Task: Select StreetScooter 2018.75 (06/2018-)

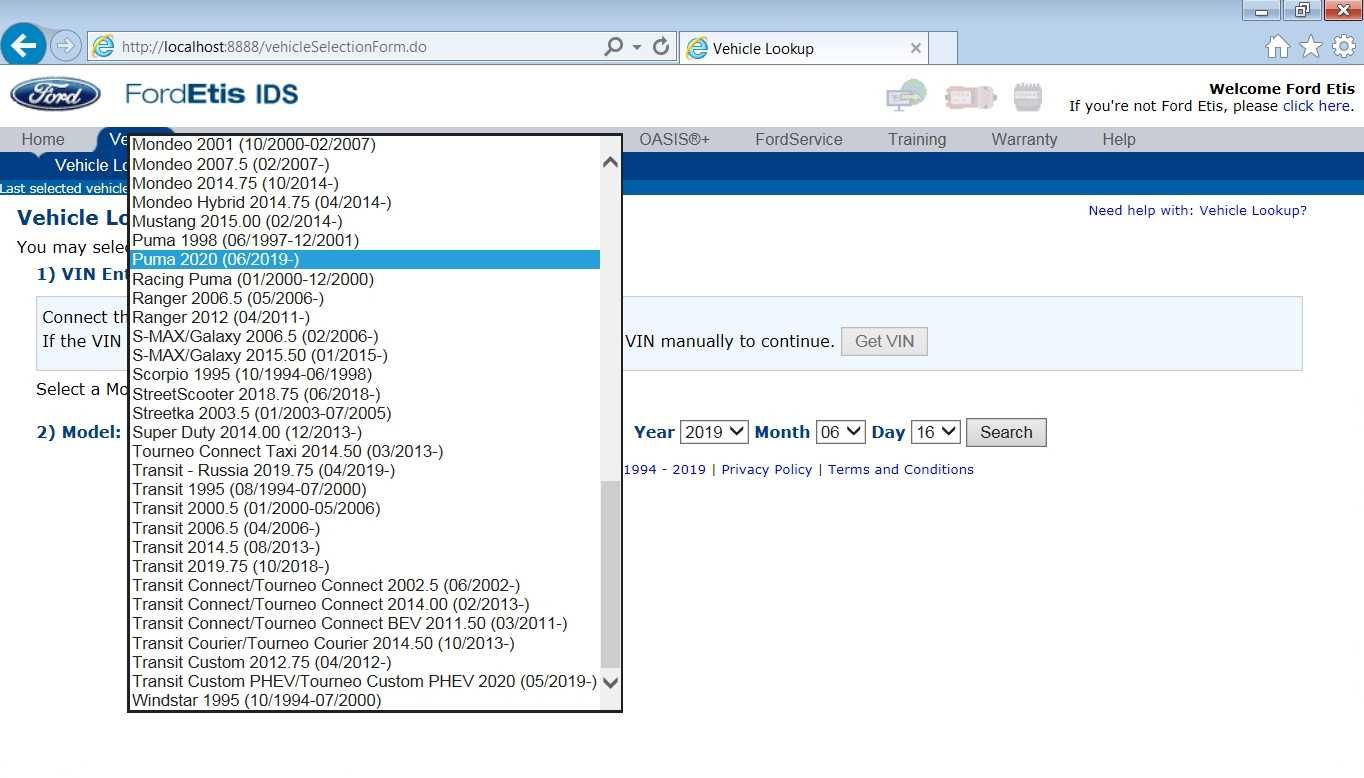Action: (x=366, y=394)
